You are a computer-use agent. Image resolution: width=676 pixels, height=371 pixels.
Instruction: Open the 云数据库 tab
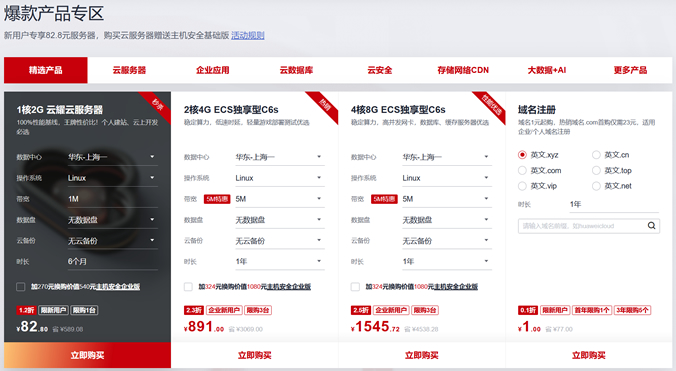pyautogui.click(x=296, y=70)
